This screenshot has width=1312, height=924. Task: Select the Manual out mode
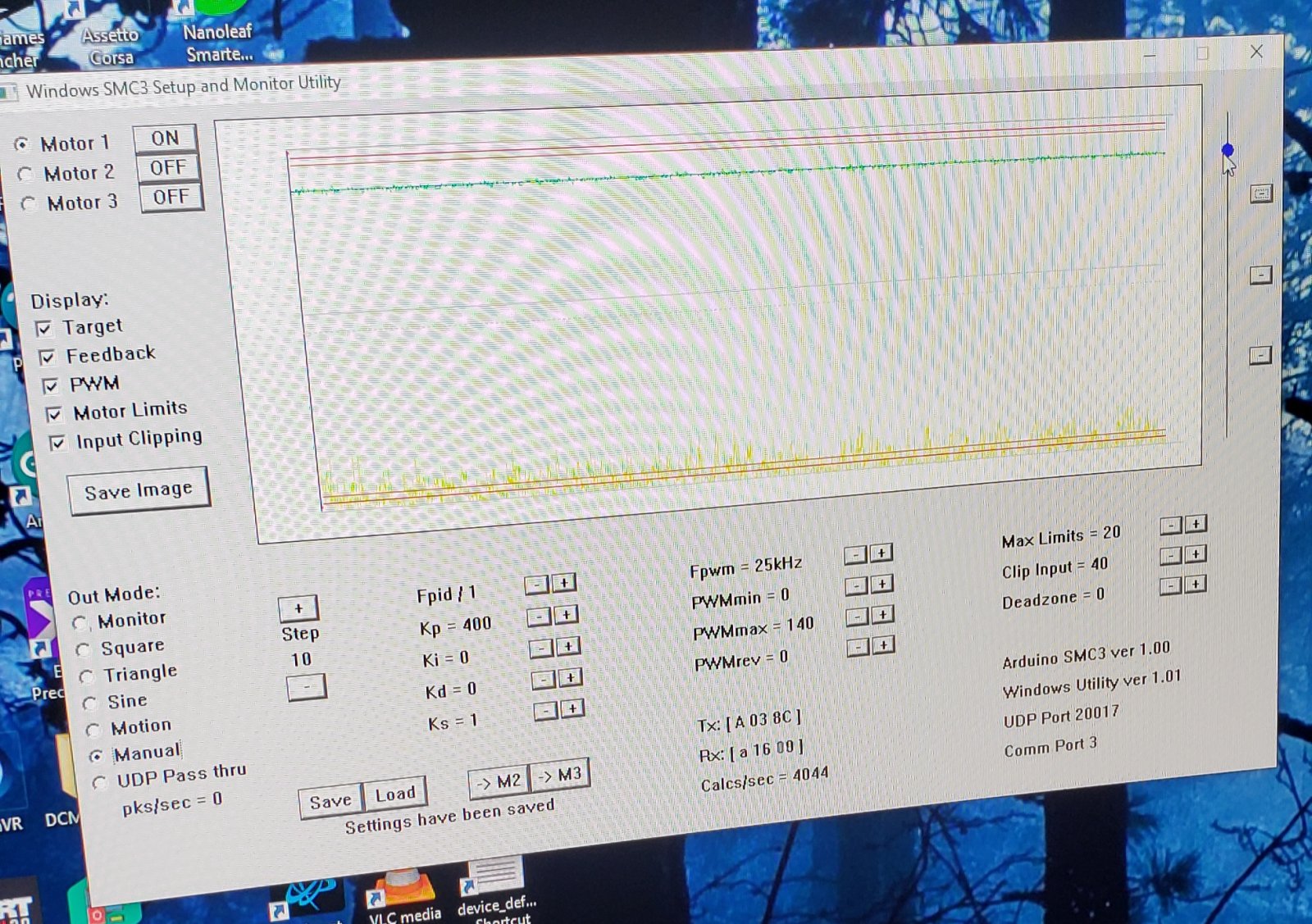(x=96, y=755)
